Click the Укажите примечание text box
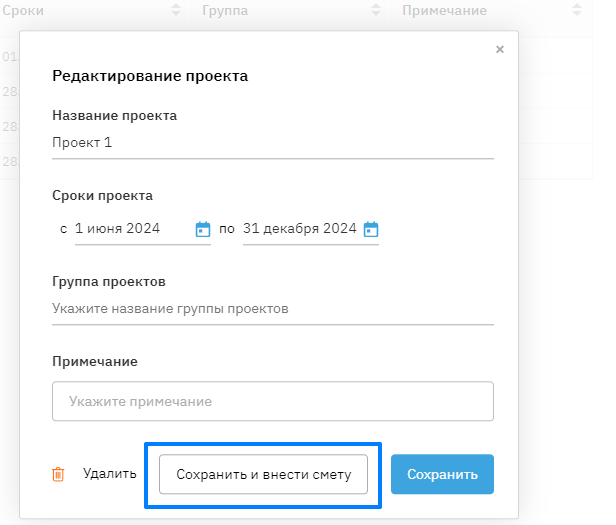This screenshot has height=525, width=616. click(x=272, y=401)
